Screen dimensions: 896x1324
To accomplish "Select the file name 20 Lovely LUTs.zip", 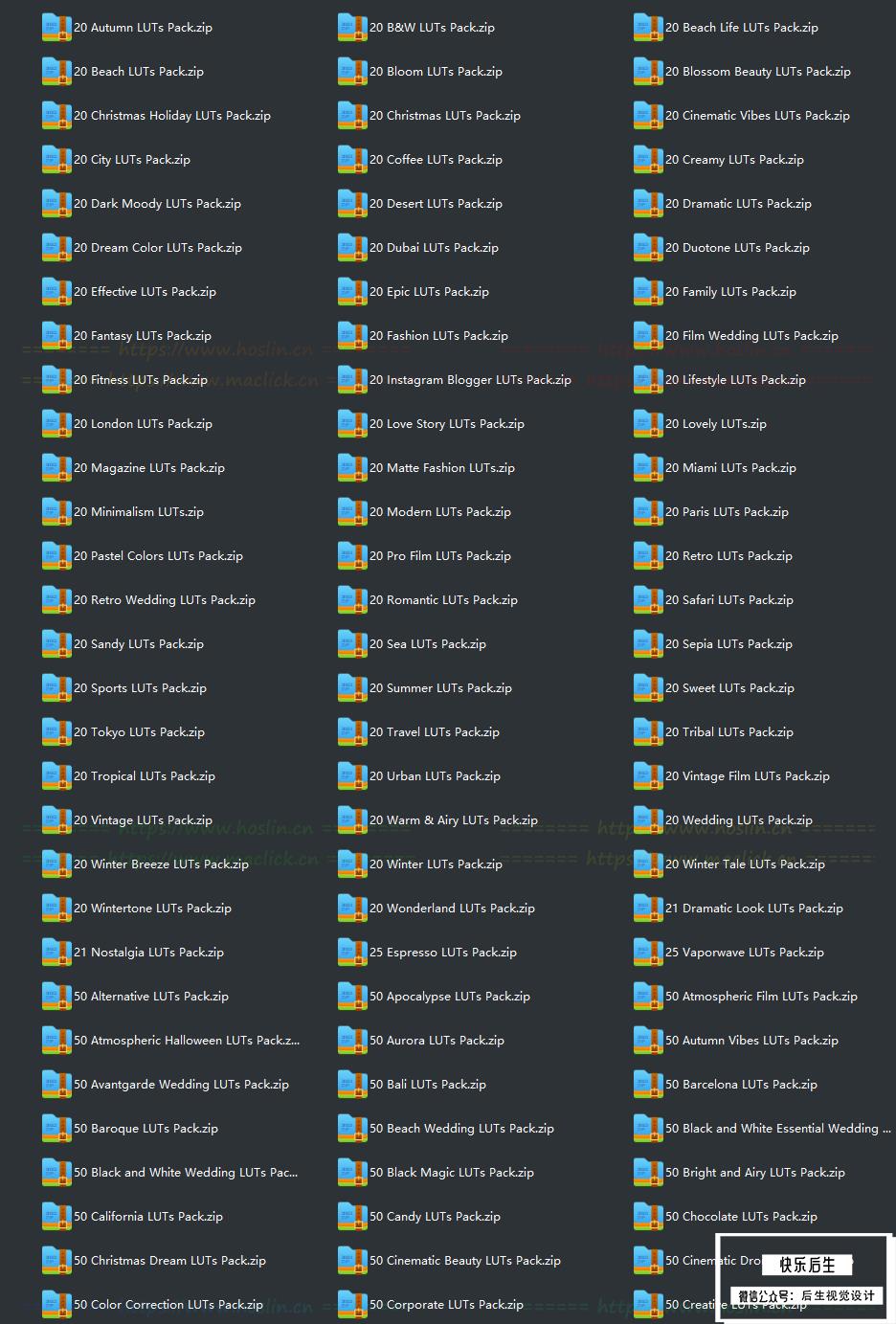I will 716,424.
